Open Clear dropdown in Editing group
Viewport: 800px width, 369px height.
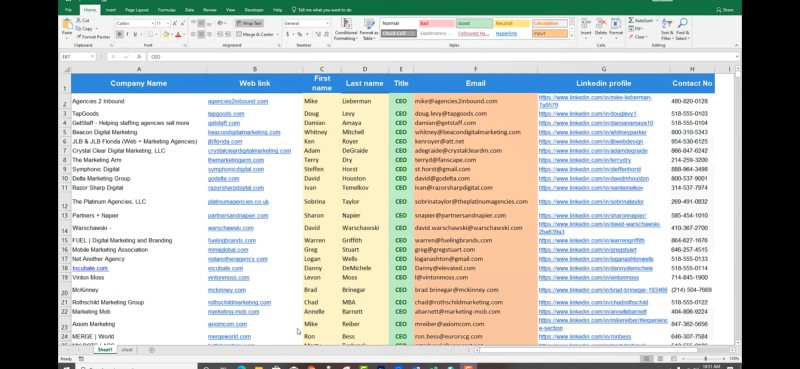coord(638,37)
